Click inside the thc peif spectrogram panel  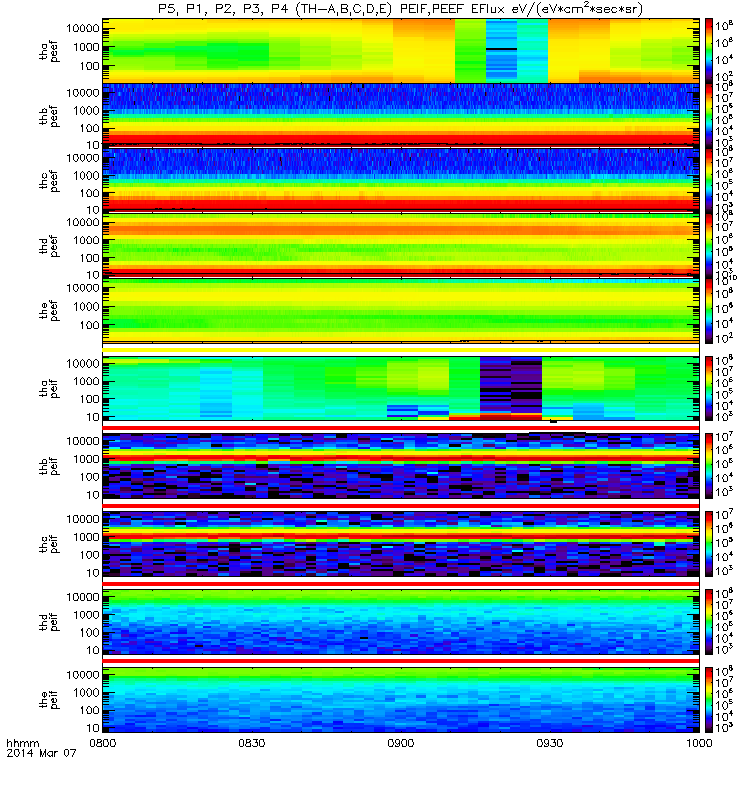(x=401, y=544)
